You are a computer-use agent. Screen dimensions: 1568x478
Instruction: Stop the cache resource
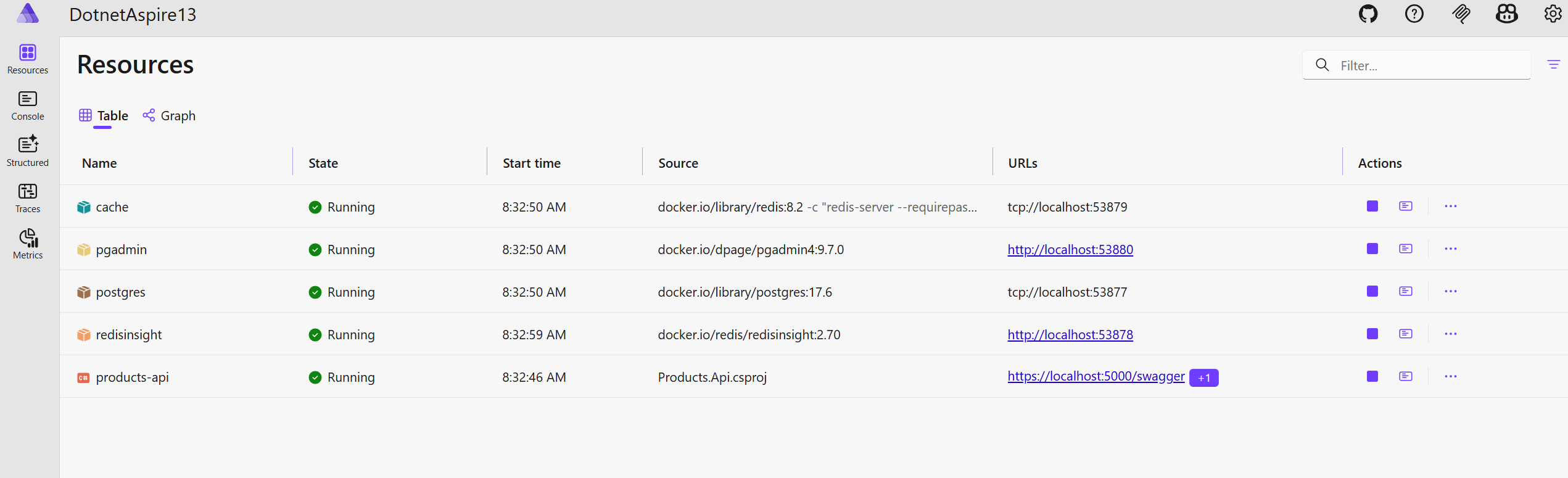click(x=1372, y=206)
